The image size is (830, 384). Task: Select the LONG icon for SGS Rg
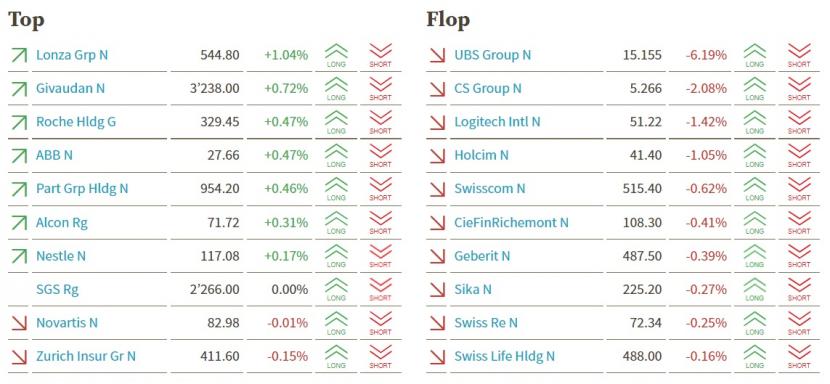coord(336,290)
